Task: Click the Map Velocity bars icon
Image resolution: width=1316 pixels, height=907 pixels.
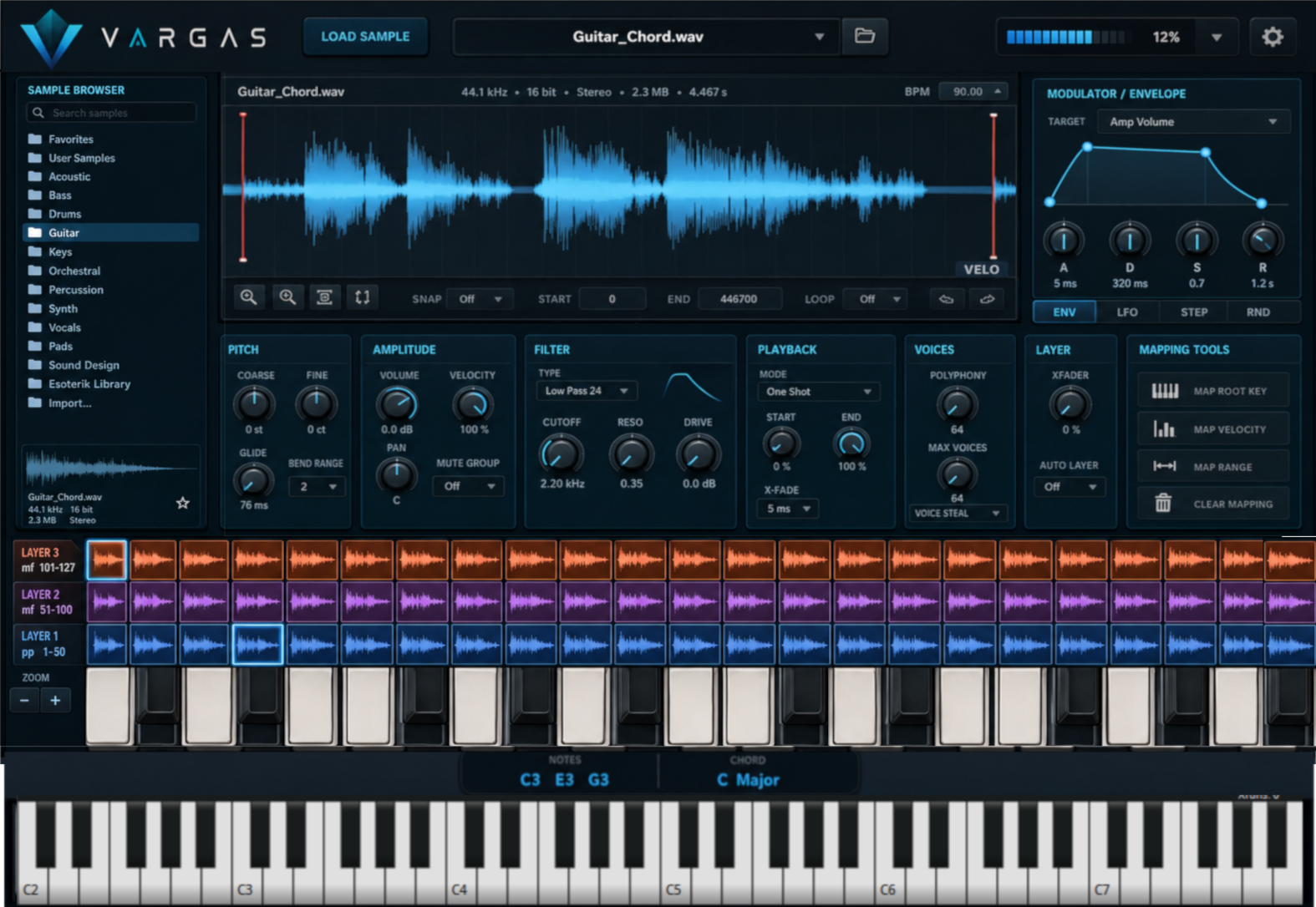Action: coord(1164,428)
